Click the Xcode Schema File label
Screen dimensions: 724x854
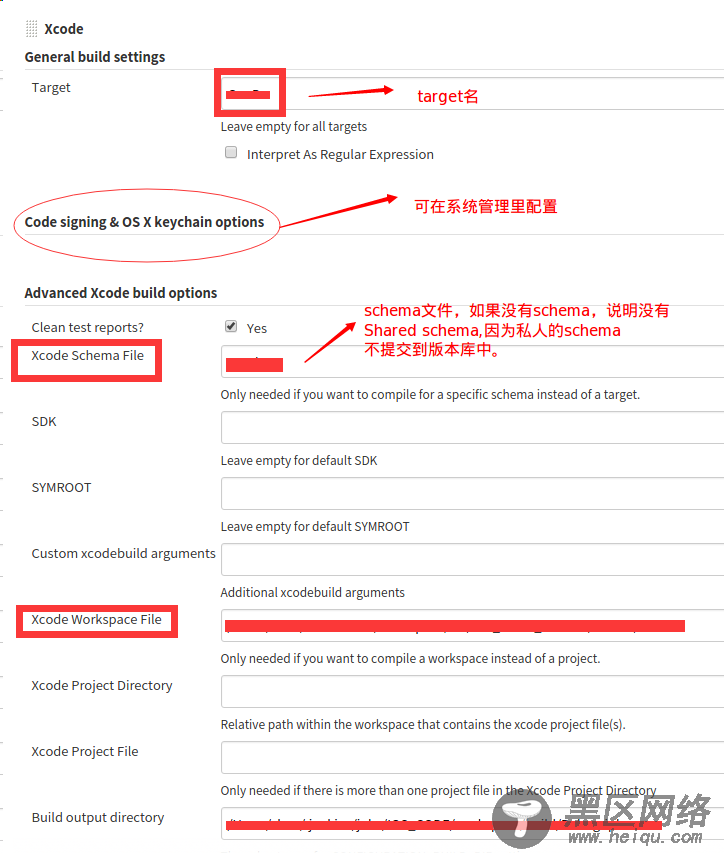(x=87, y=356)
